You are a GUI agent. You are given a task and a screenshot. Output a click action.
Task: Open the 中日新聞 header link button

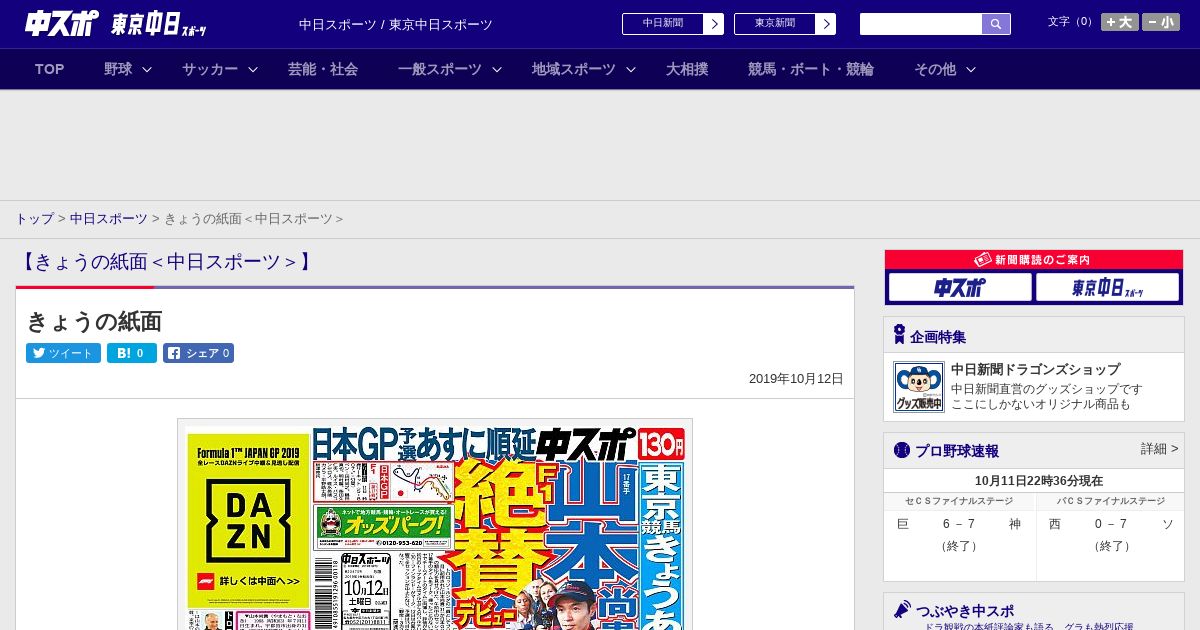[673, 24]
